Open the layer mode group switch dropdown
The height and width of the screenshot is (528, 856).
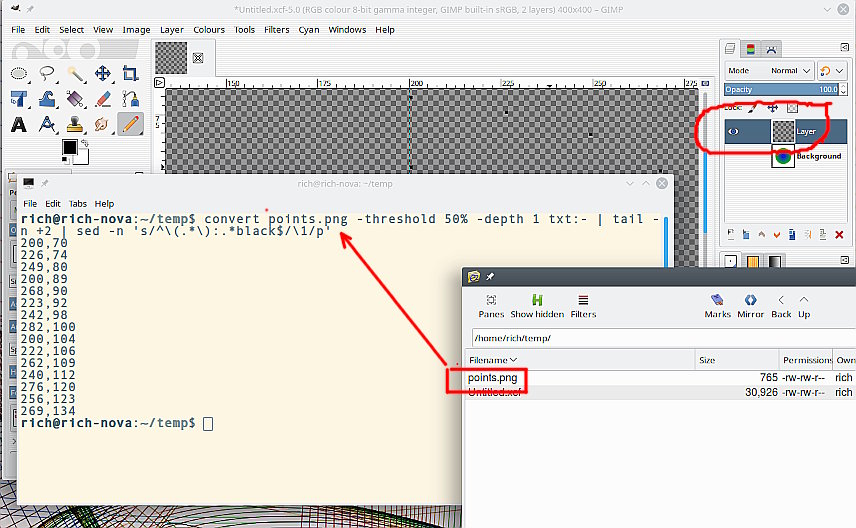coord(832,71)
